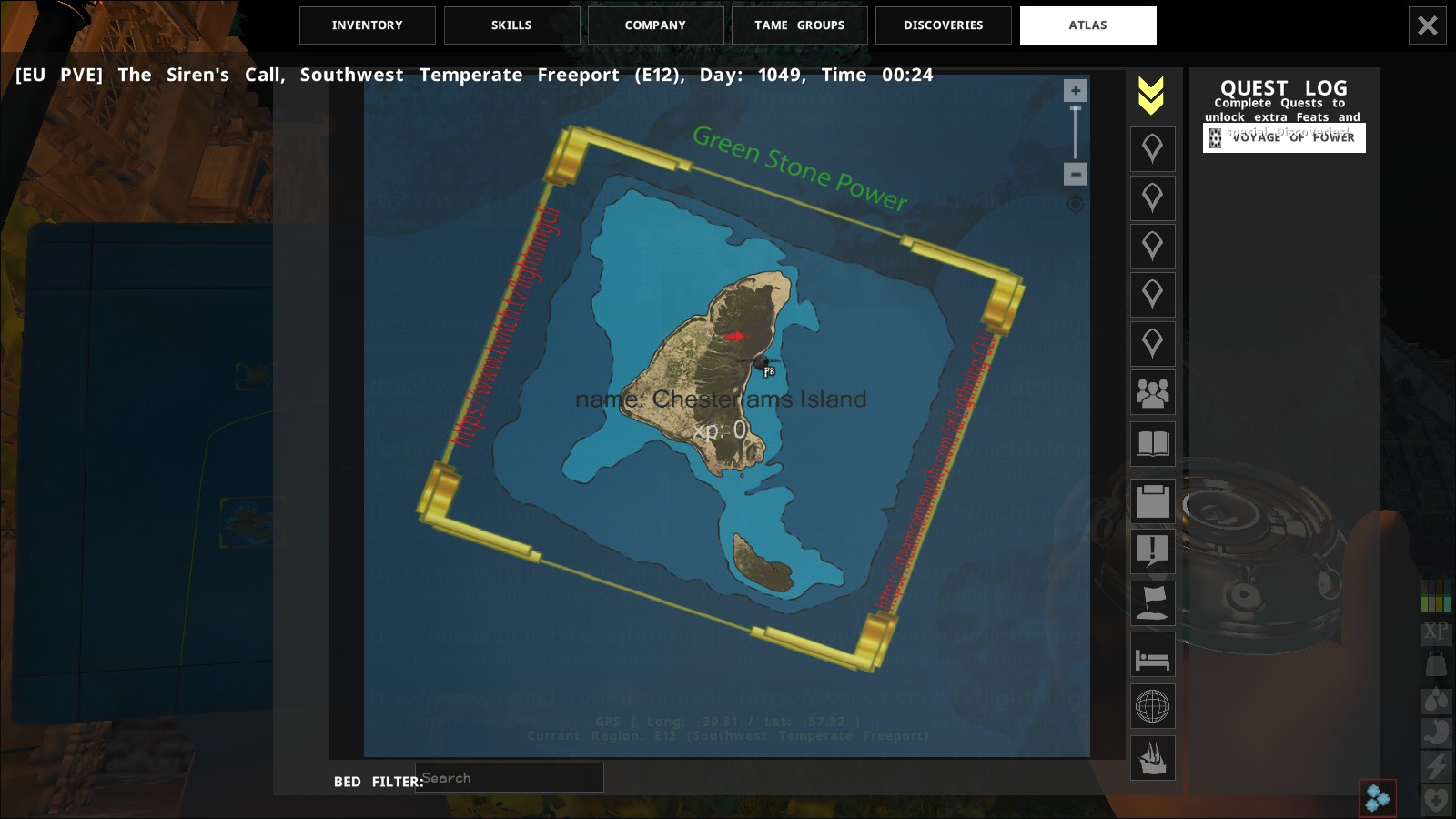Zoom out the map with minus button
Screen dimensions: 1456x819
pos(1076,174)
